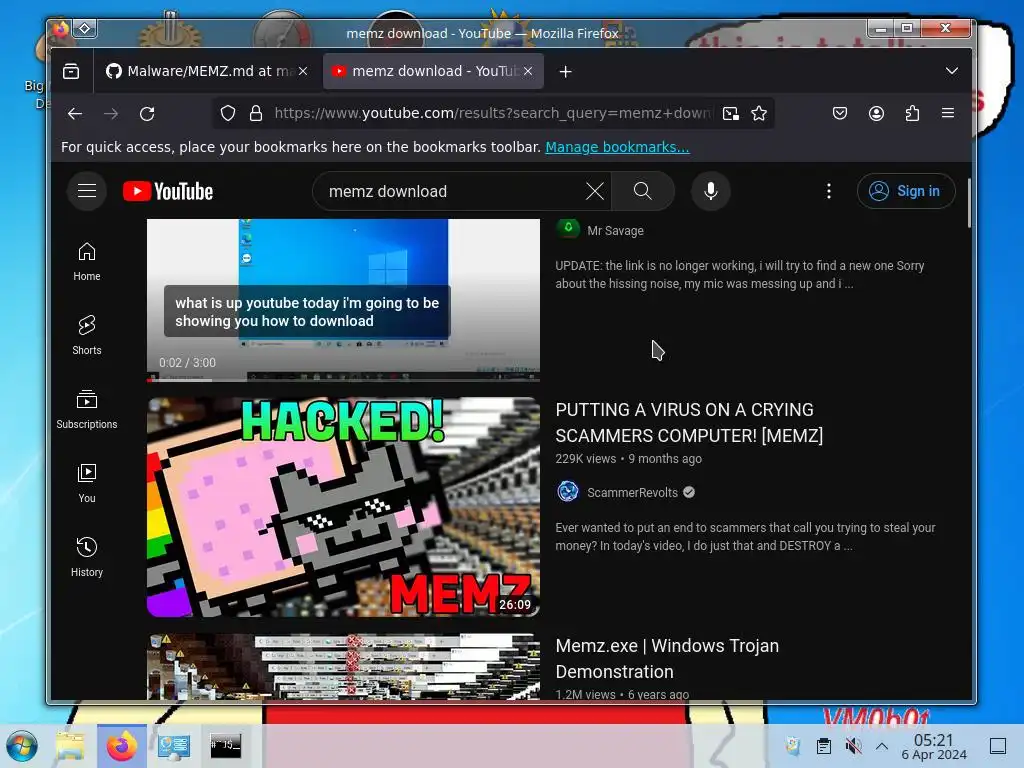Click the URL address bar text

(493, 114)
